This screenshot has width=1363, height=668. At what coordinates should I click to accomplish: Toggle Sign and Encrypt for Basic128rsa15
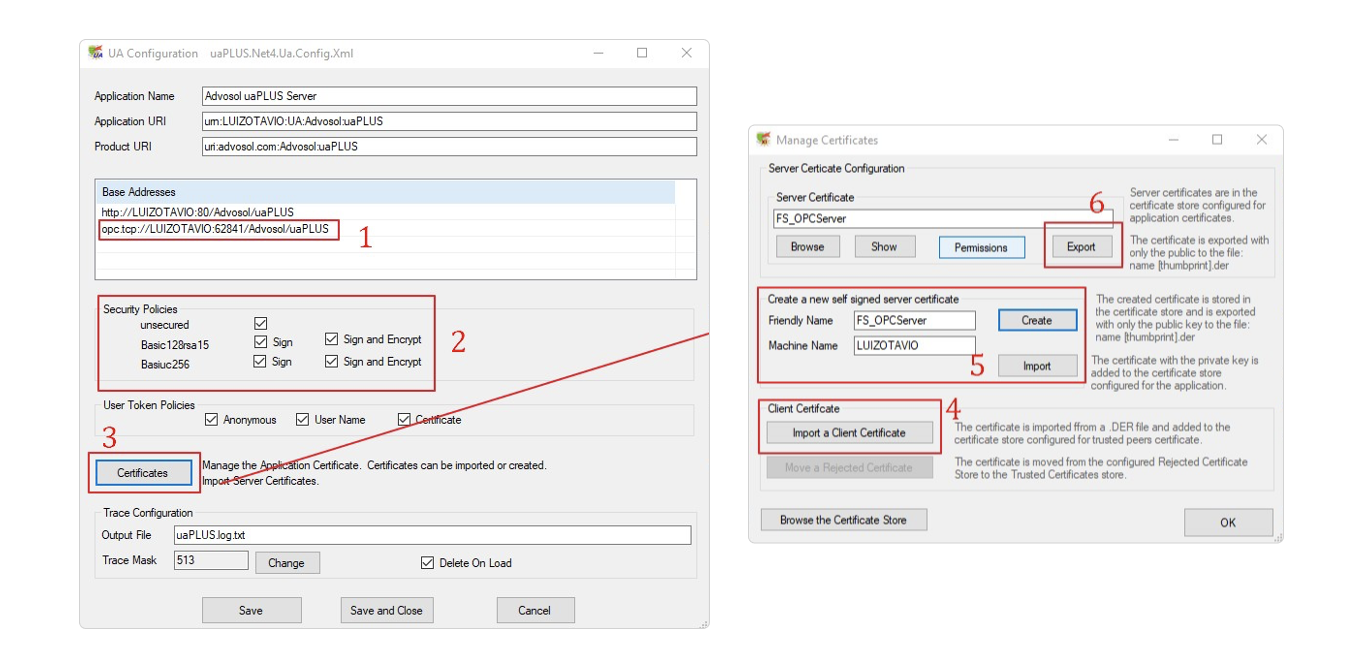332,340
